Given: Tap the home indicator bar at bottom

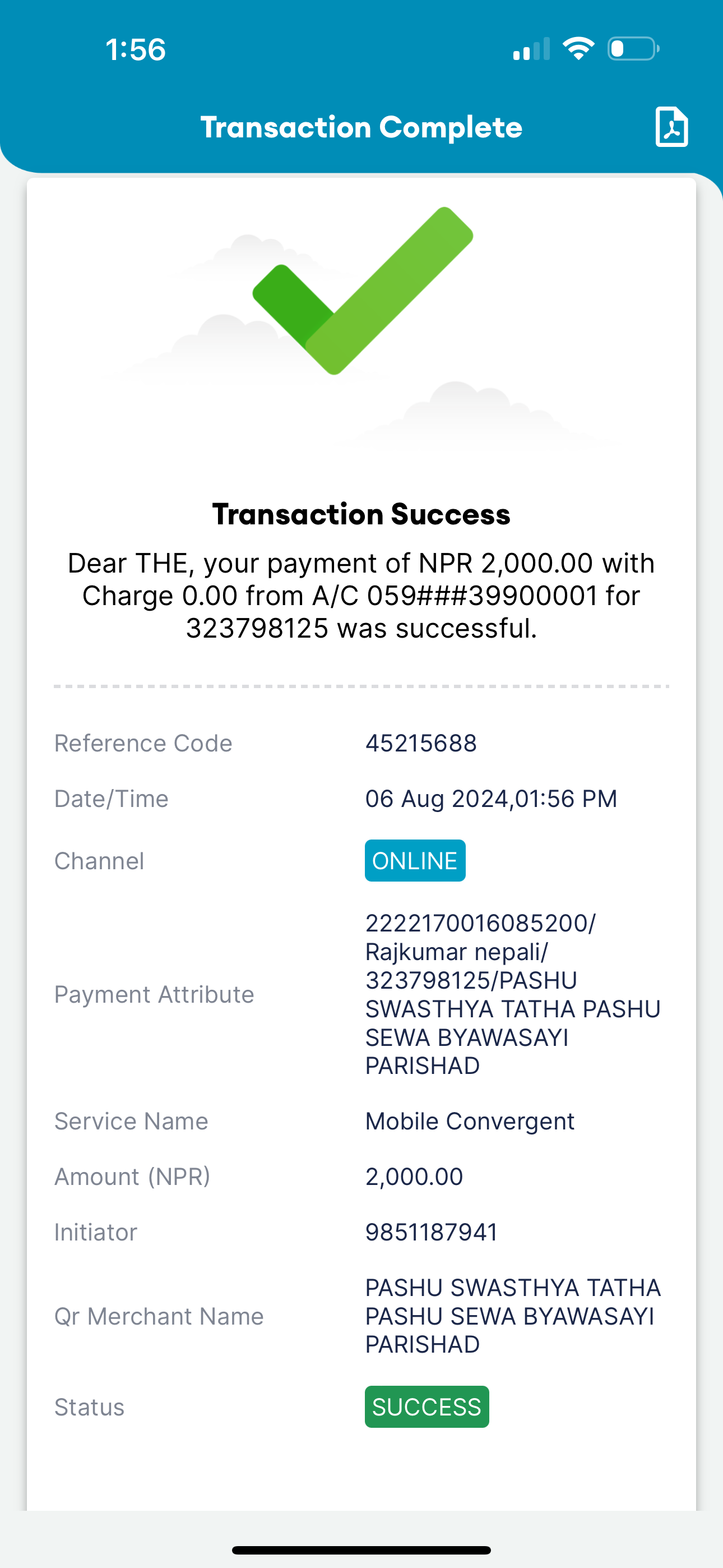Looking at the screenshot, I should (x=361, y=1549).
